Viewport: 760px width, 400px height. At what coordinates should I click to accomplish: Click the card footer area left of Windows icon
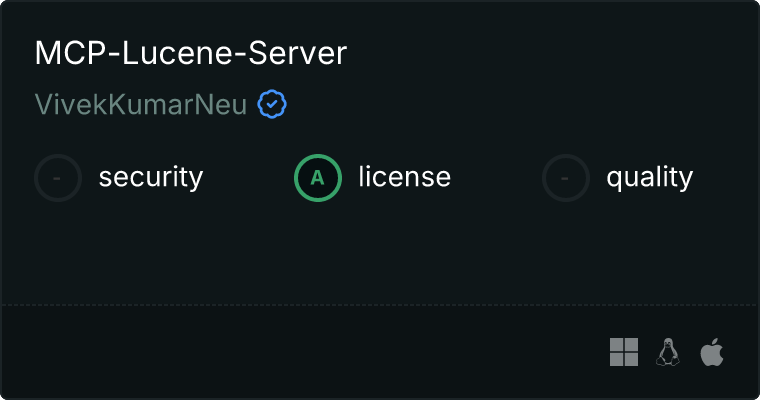(305, 352)
